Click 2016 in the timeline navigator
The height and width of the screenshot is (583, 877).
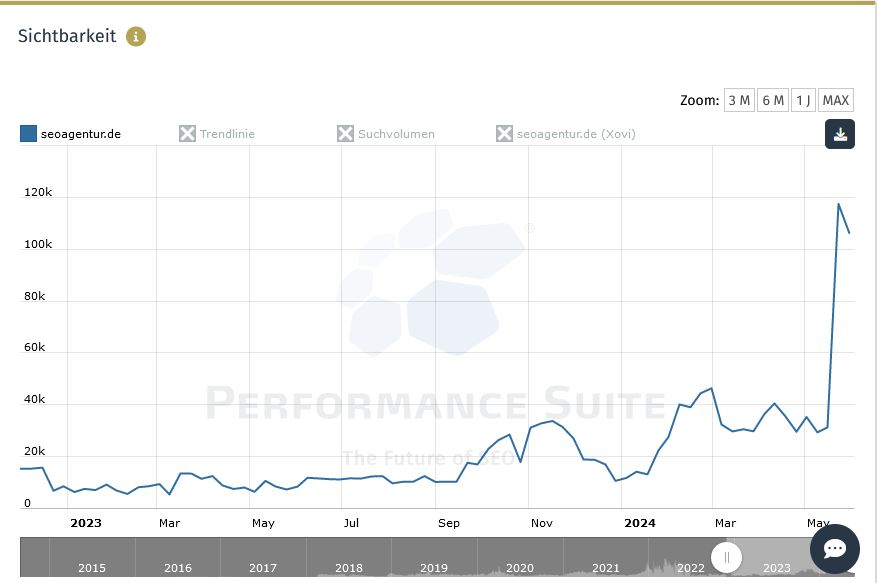178,568
